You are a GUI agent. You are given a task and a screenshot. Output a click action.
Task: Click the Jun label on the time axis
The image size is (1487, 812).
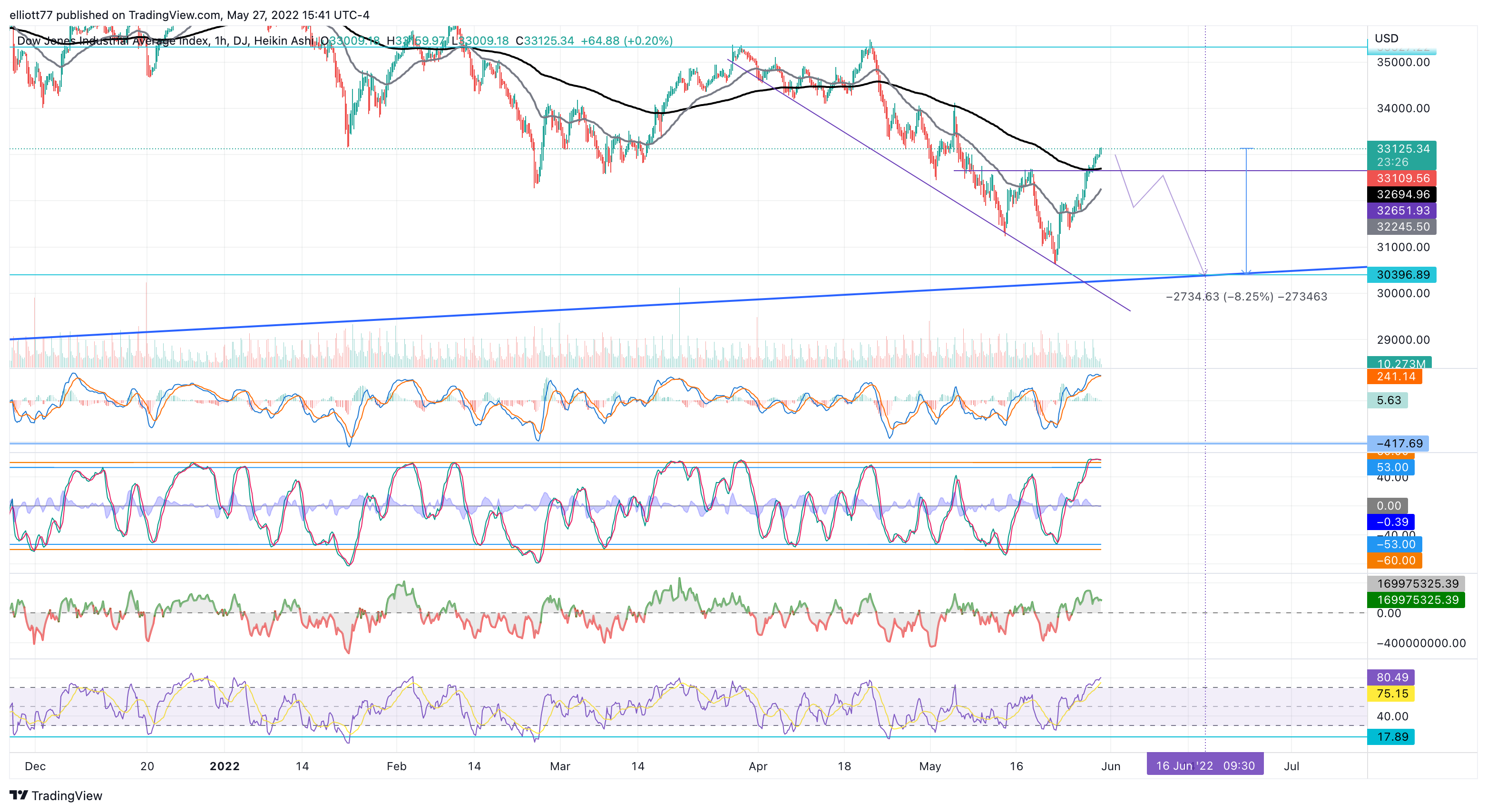[x=1111, y=766]
